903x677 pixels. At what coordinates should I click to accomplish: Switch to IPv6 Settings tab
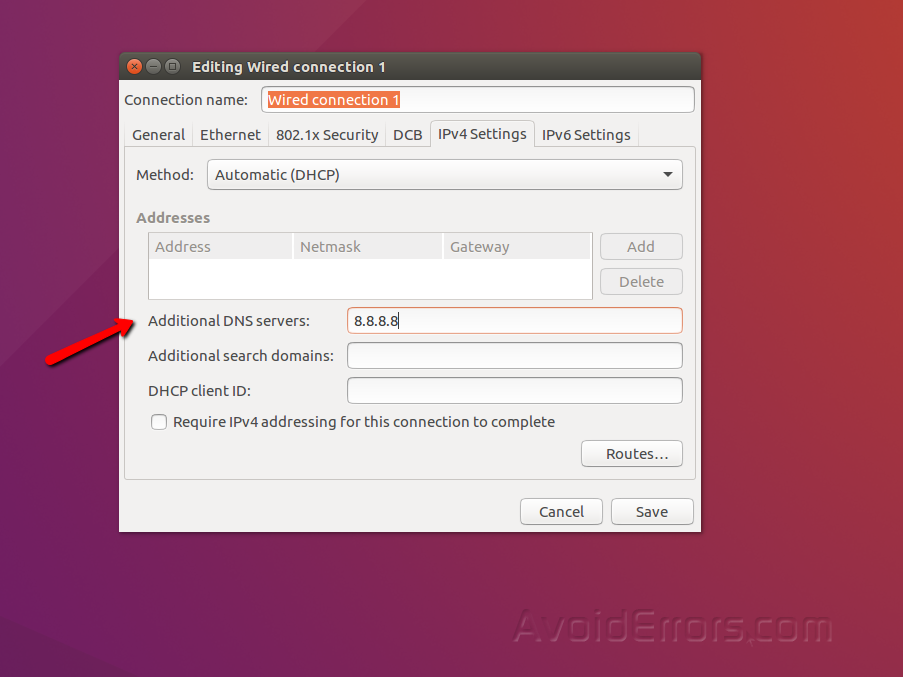coord(586,135)
